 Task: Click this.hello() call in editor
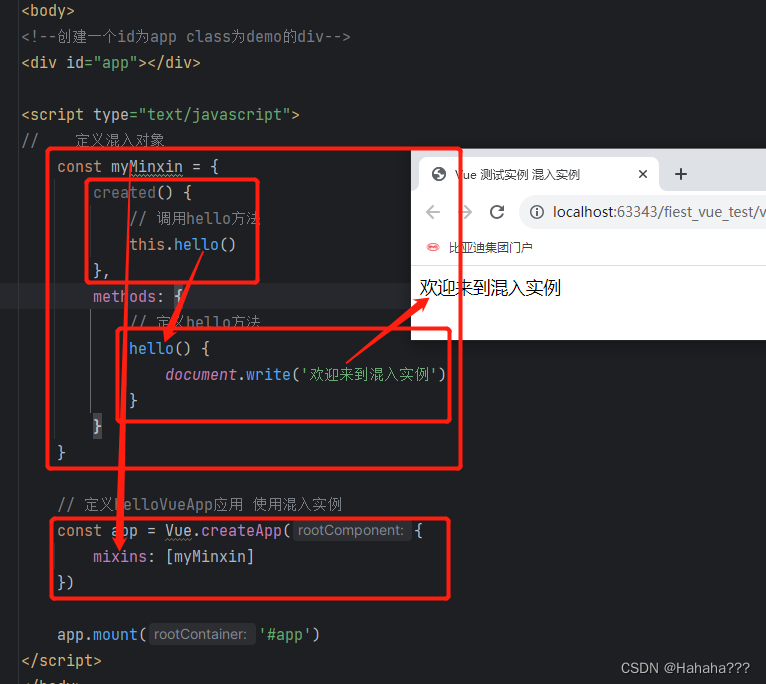(x=183, y=244)
